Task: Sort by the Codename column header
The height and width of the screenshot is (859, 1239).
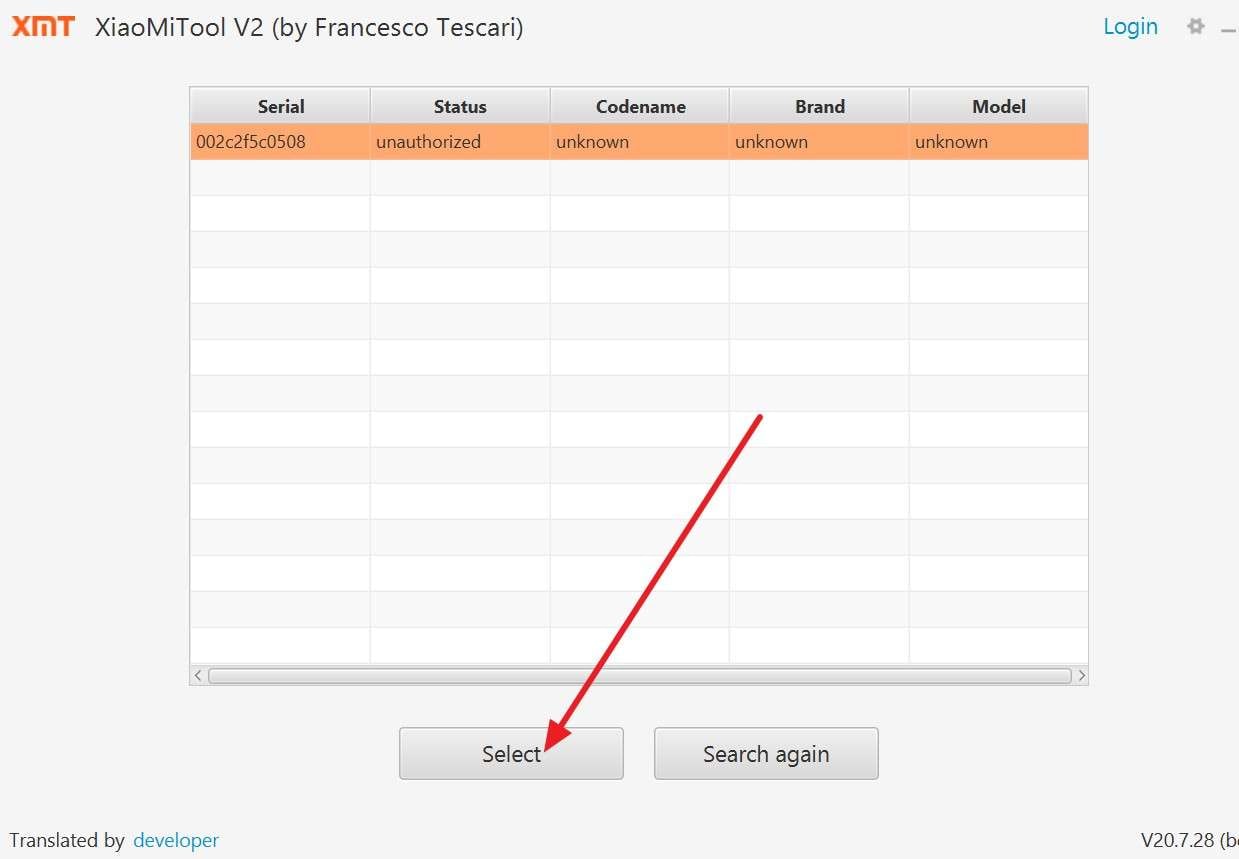Action: [x=640, y=106]
